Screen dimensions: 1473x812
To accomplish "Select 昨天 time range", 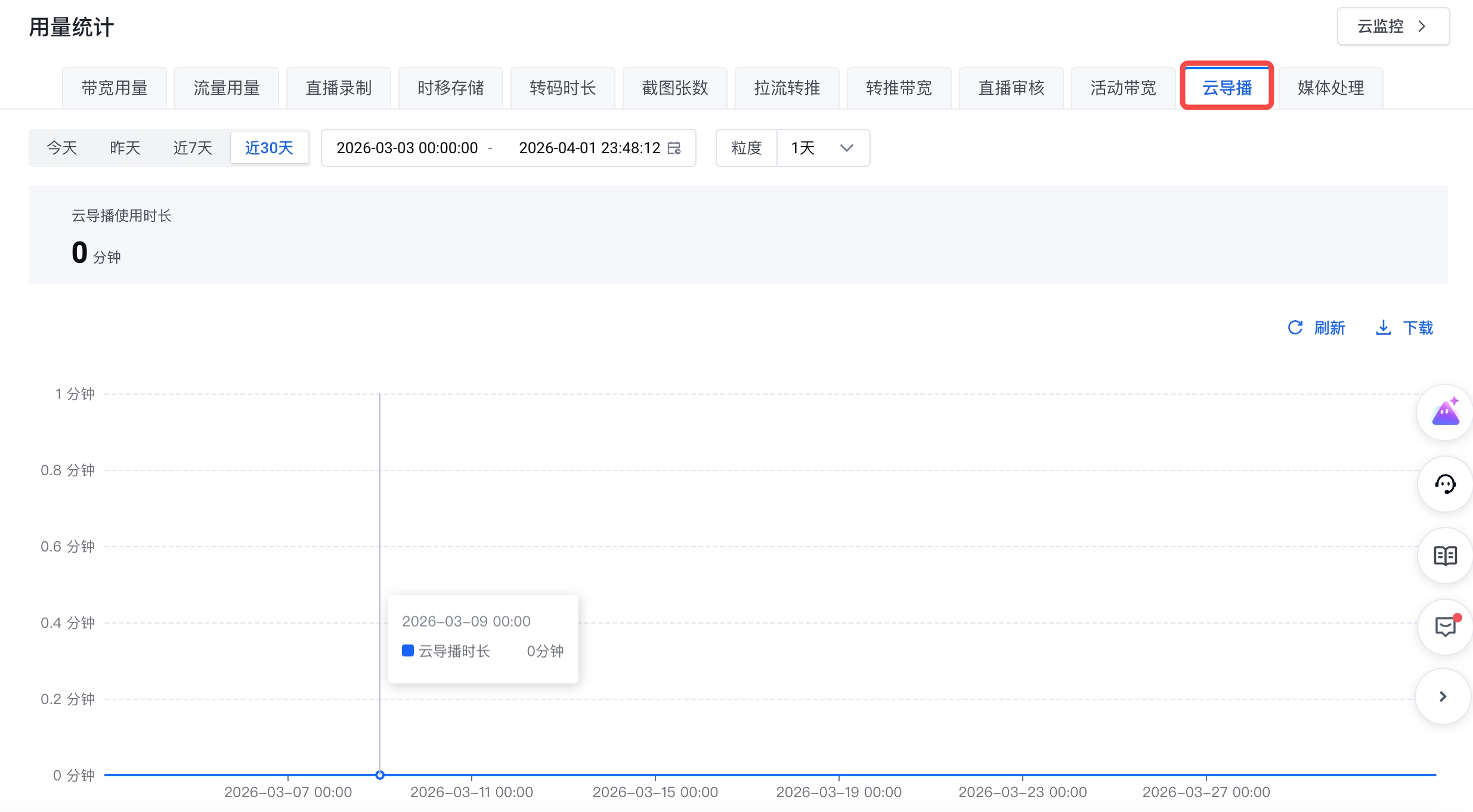I will [x=125, y=148].
